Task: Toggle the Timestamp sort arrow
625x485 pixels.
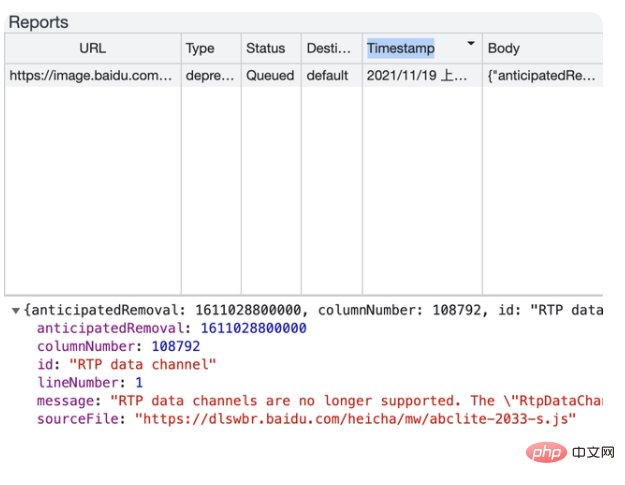Action: 471,43
